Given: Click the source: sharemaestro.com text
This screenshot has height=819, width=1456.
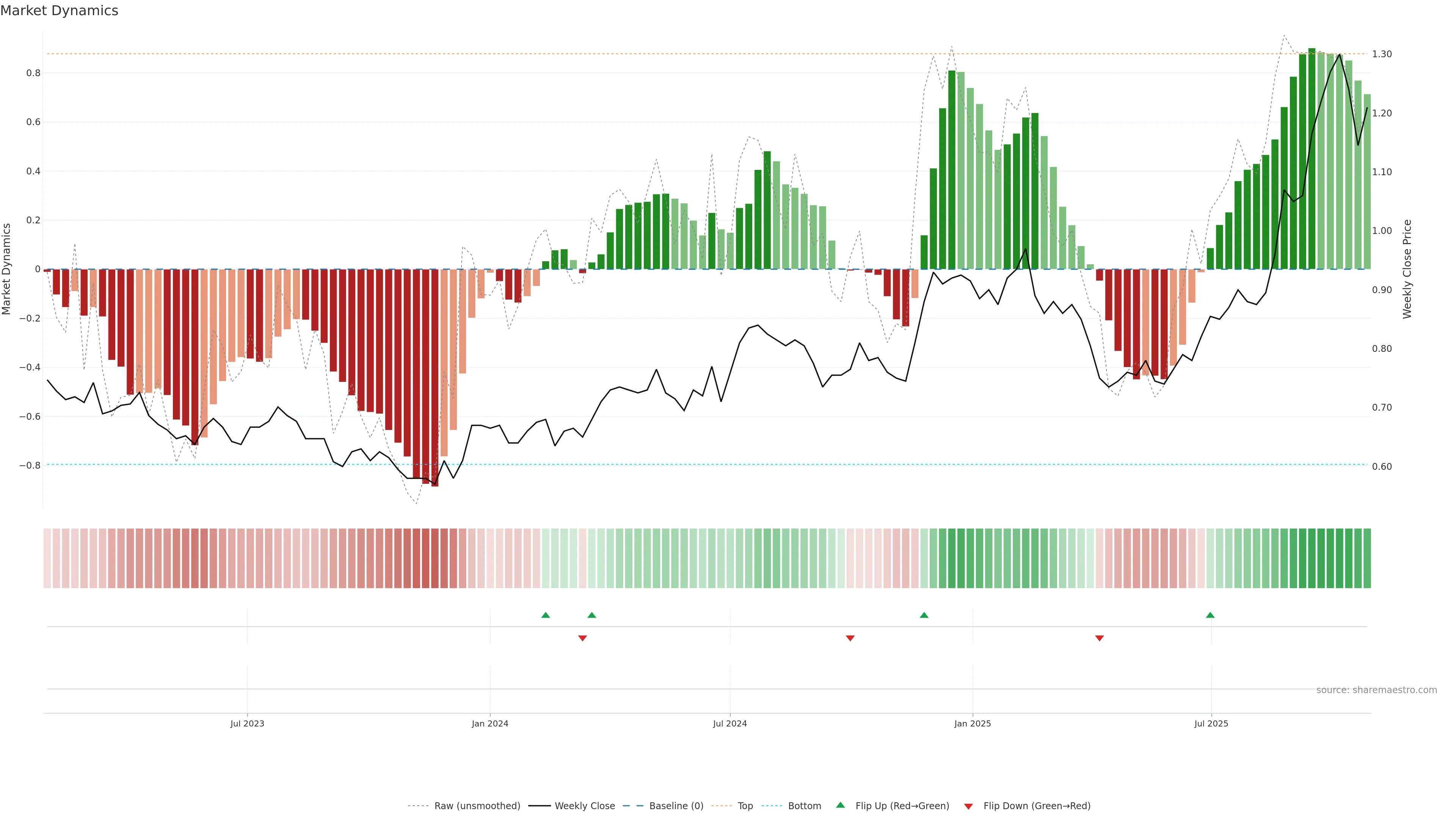Looking at the screenshot, I should click(x=1376, y=690).
